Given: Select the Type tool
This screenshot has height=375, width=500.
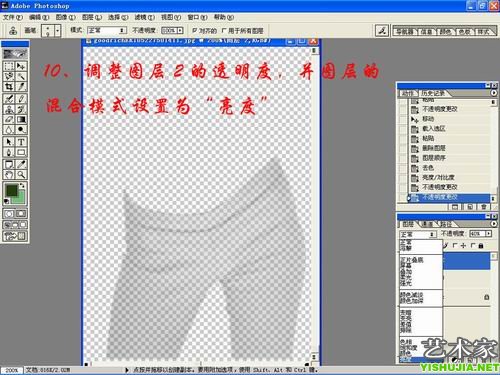Looking at the screenshot, I should coord(21,142).
